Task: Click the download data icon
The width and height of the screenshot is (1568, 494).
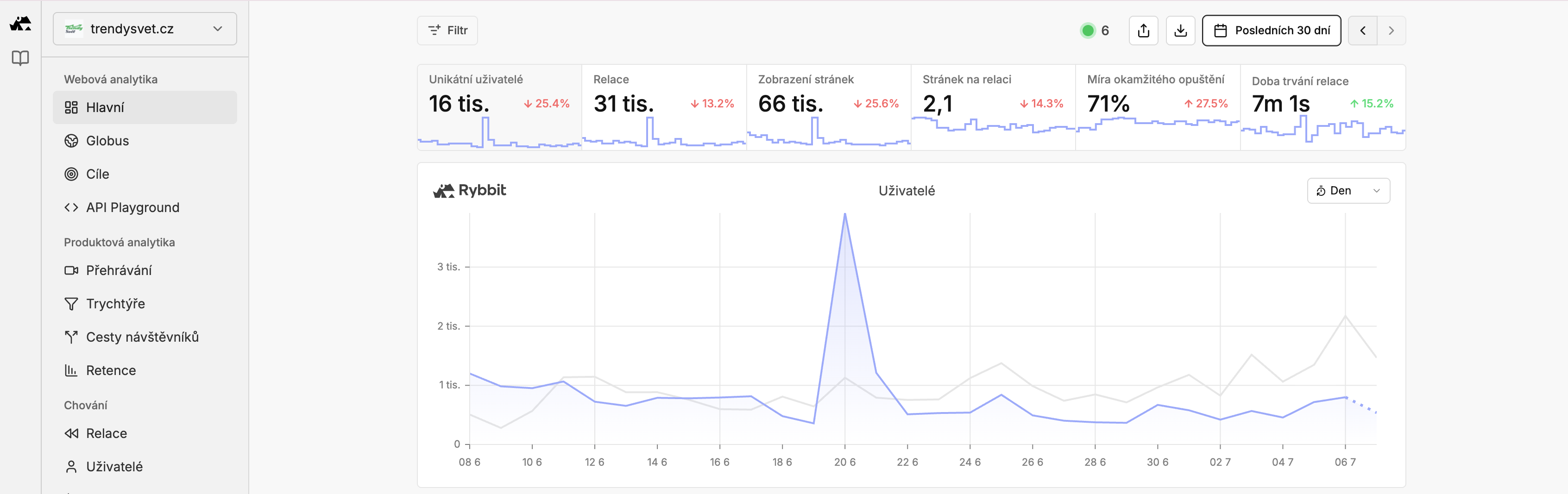Action: 1180,31
